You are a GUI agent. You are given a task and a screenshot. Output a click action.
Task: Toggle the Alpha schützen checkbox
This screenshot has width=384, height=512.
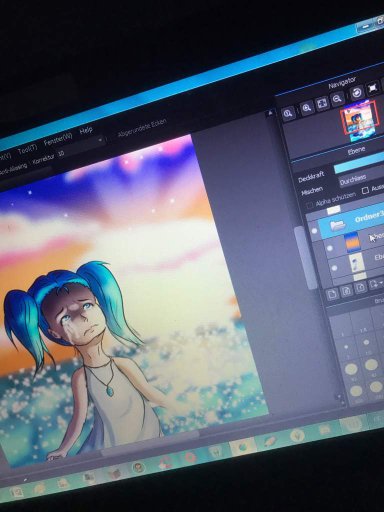click(x=309, y=205)
